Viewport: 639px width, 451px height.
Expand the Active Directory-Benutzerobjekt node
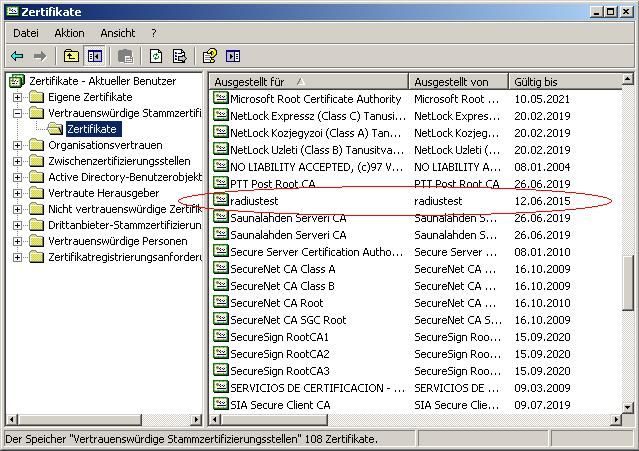pyautogui.click(x=17, y=177)
